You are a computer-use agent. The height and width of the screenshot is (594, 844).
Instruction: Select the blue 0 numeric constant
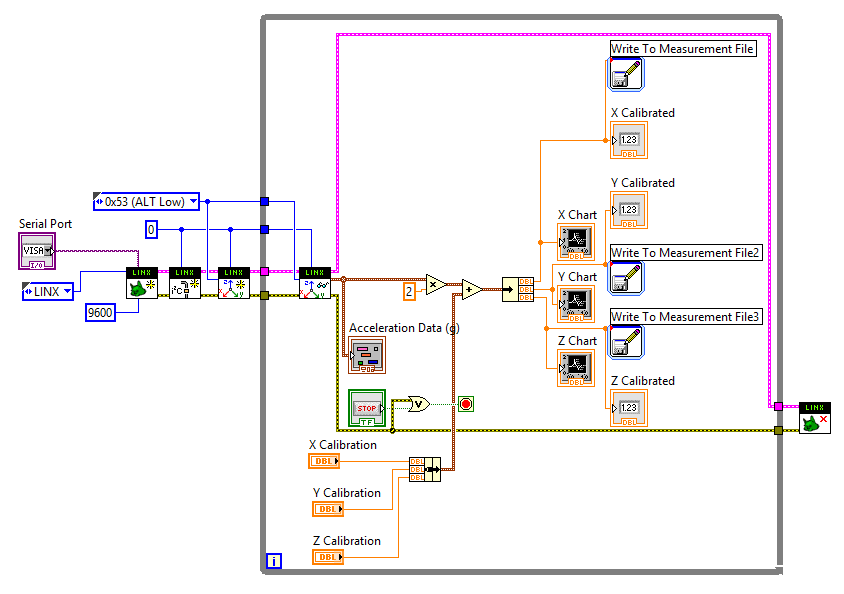[x=151, y=230]
